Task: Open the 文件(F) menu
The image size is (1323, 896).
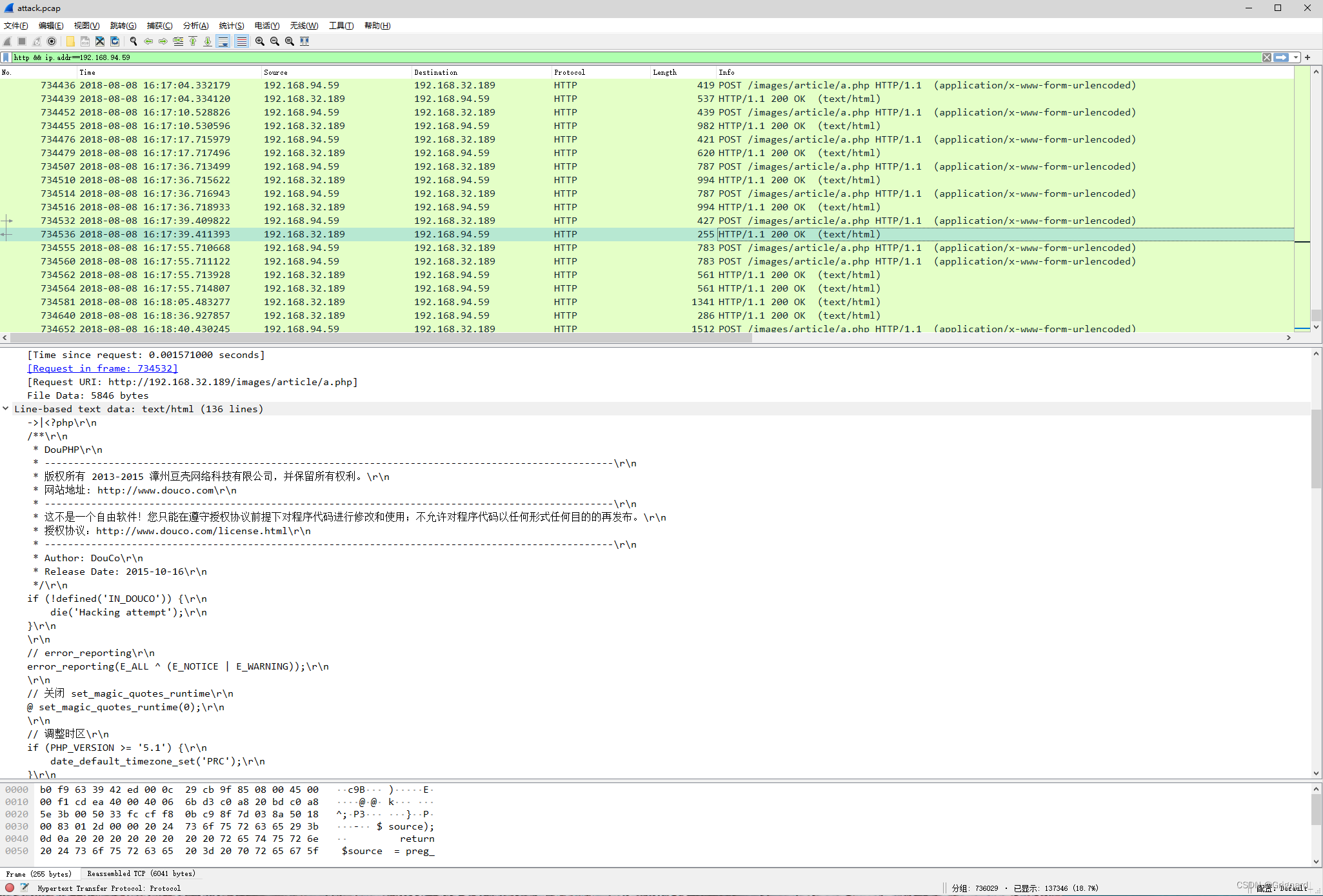Action: [x=16, y=26]
